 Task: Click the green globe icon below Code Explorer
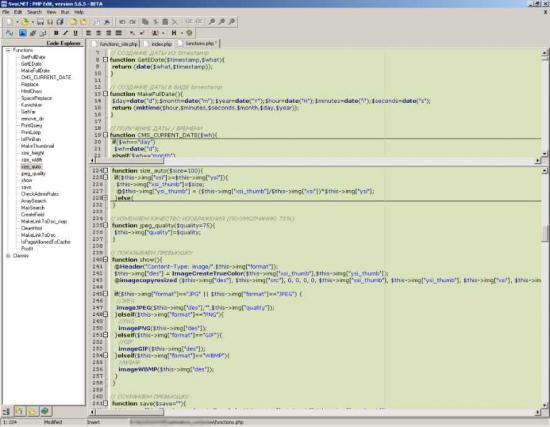(45, 411)
